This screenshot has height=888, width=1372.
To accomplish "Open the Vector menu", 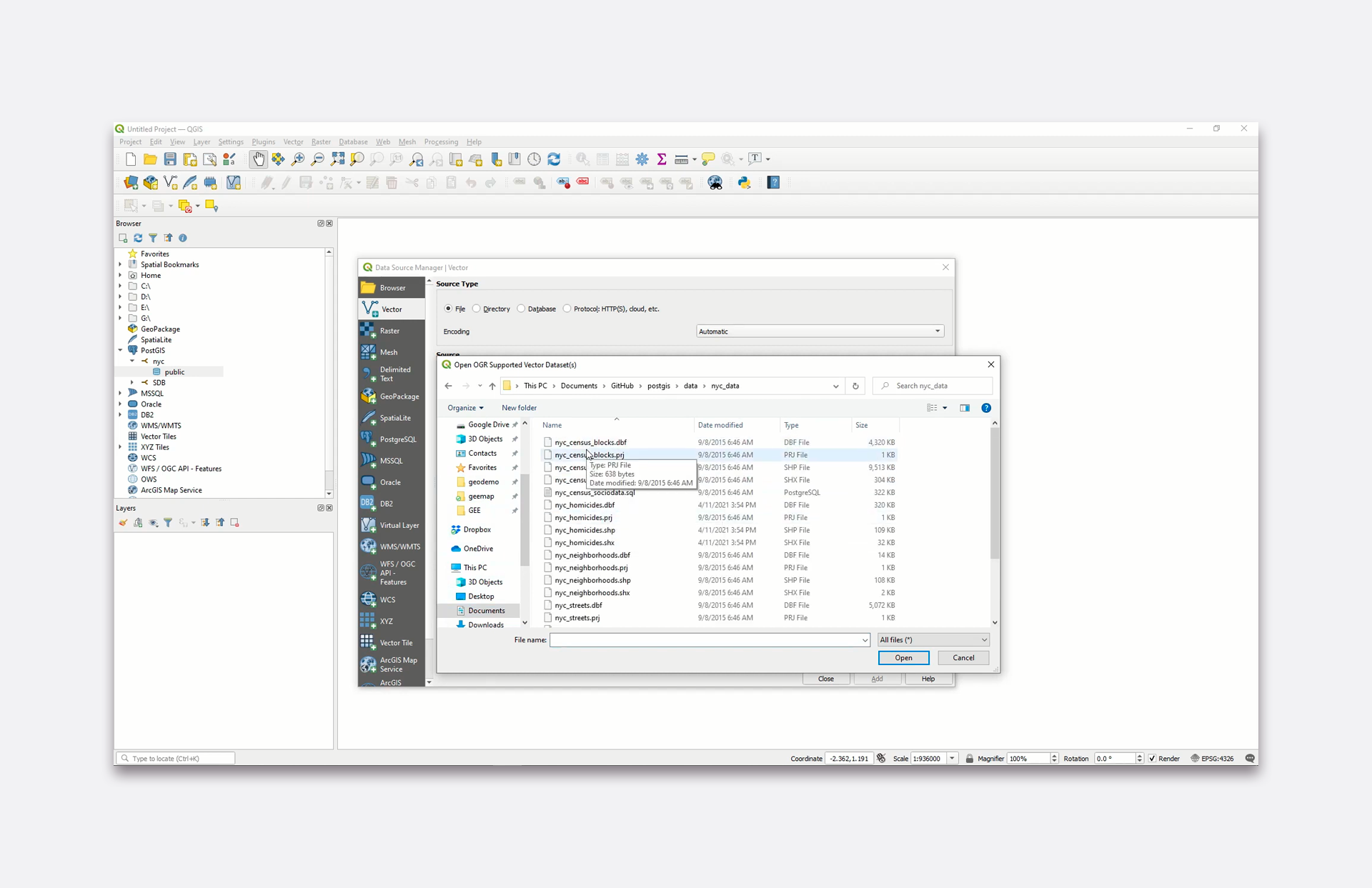I will pyautogui.click(x=293, y=142).
